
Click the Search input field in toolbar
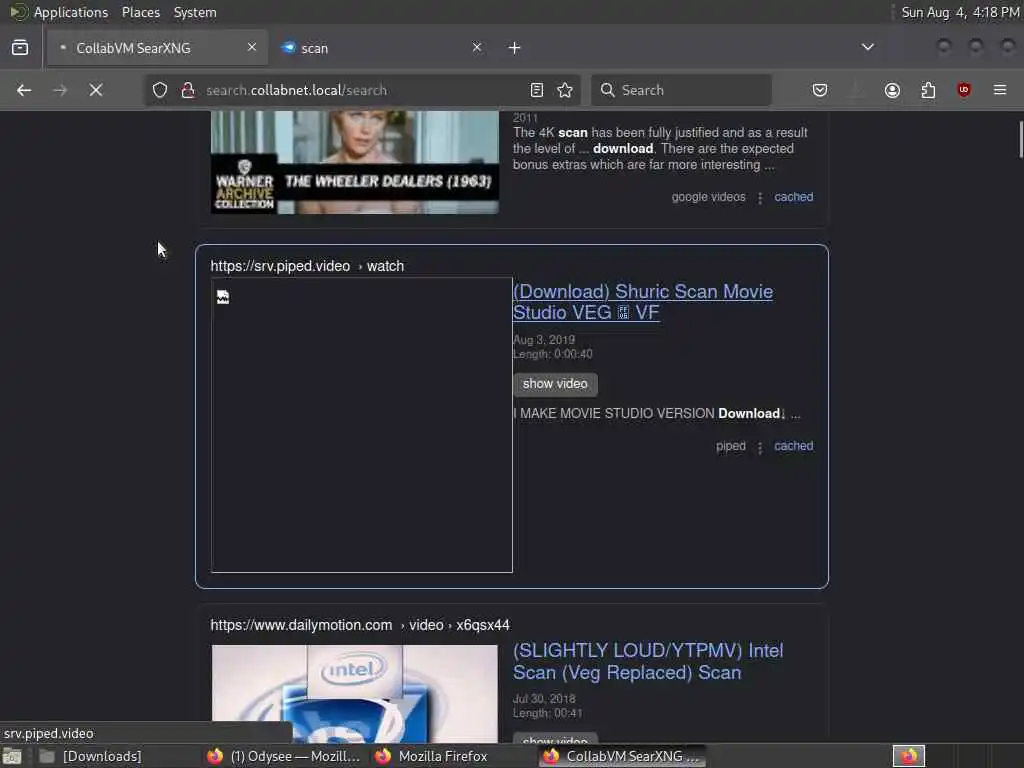(681, 90)
